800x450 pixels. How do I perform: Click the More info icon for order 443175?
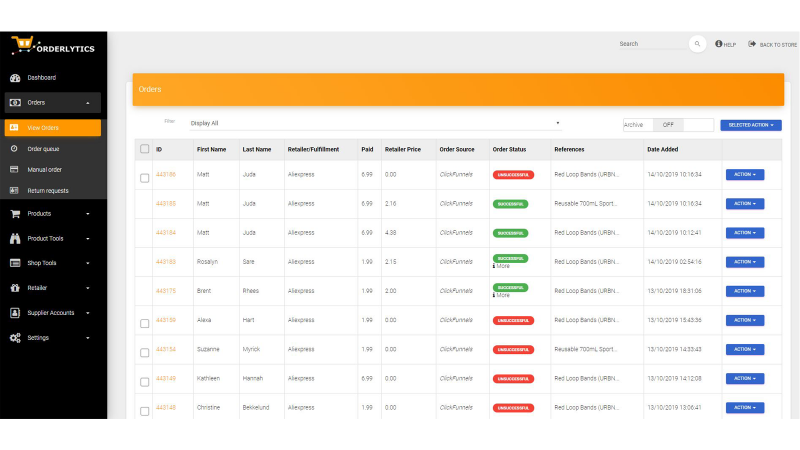click(494, 295)
